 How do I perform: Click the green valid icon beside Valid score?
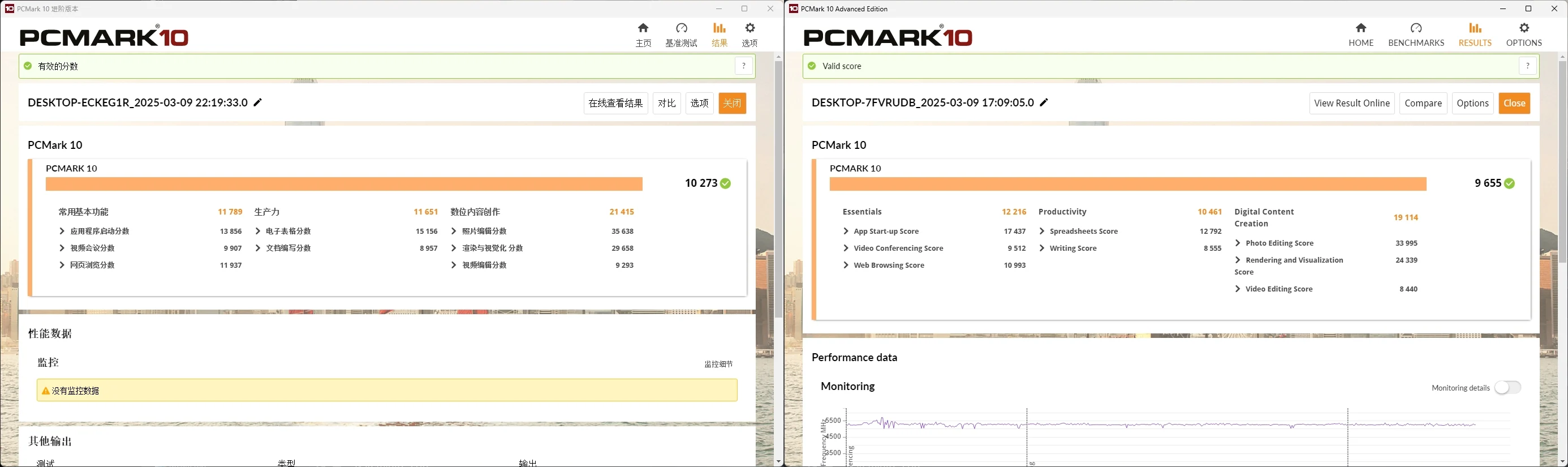(x=812, y=66)
